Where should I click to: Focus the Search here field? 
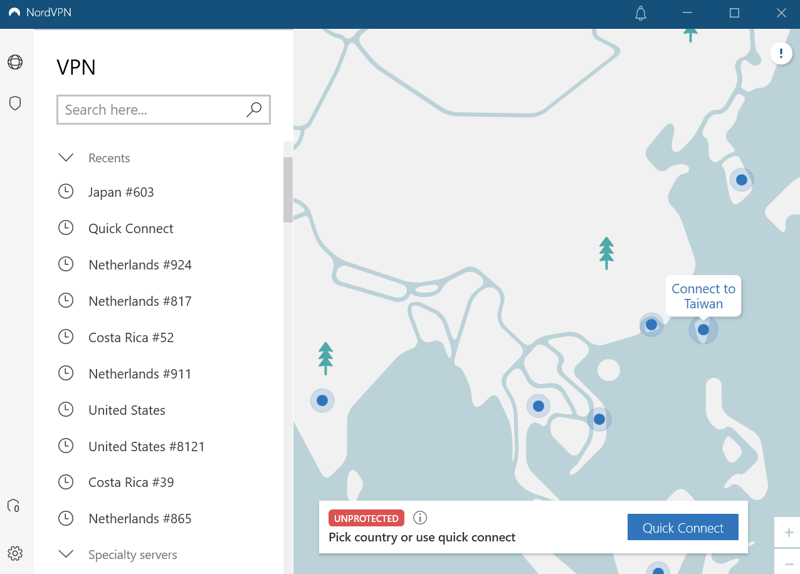tap(163, 109)
